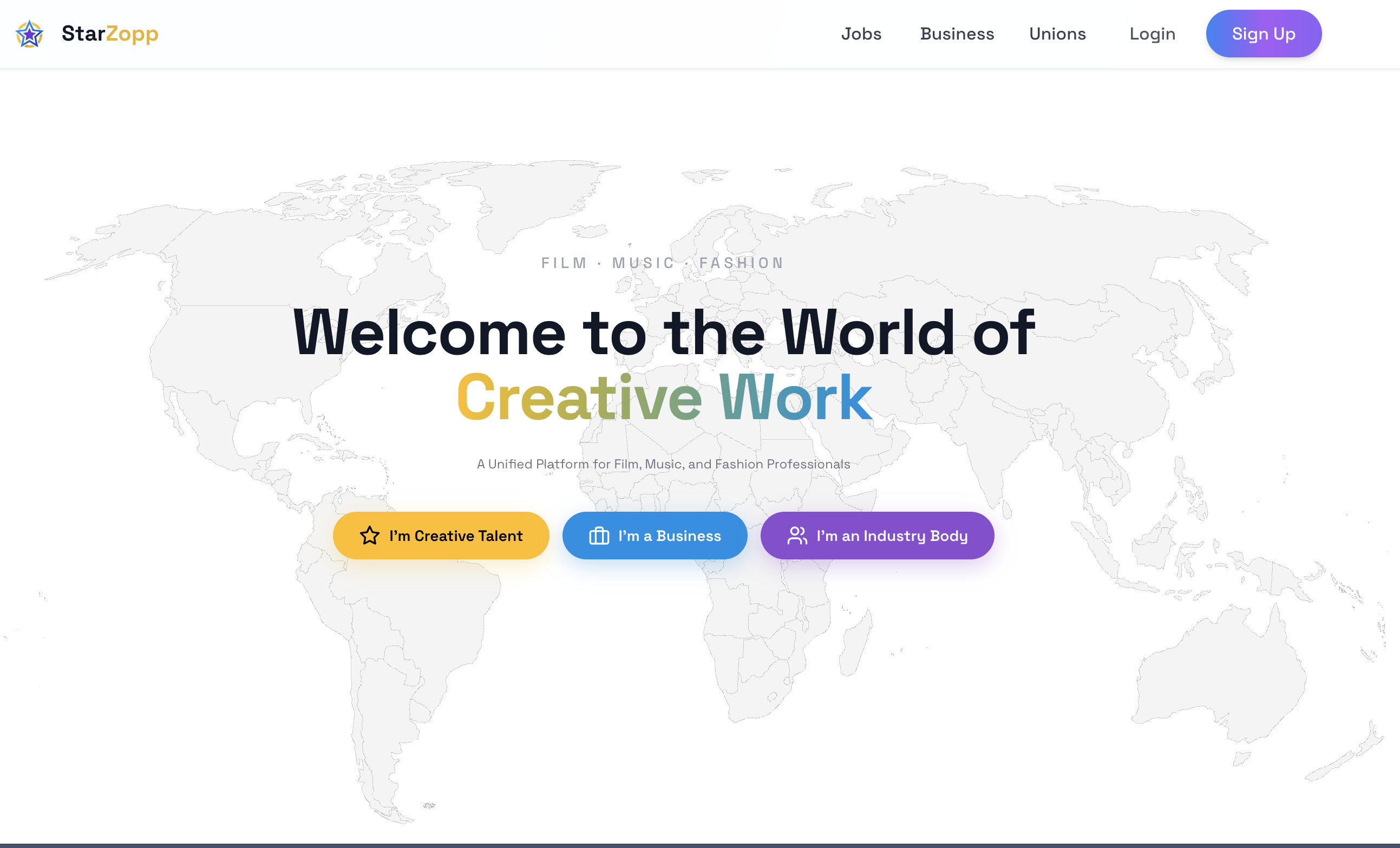Image resolution: width=1400 pixels, height=848 pixels.
Task: Click the gradient "Creative Work" text
Action: 664,398
